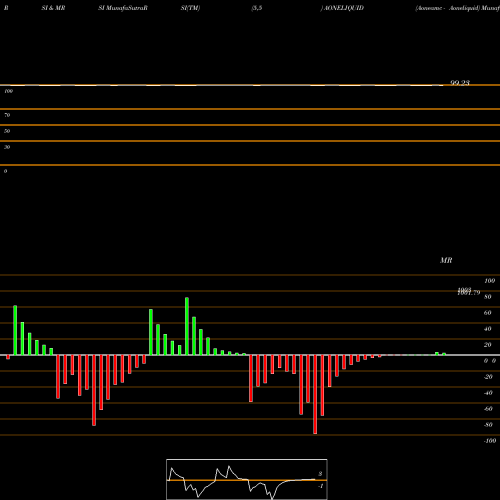Click the RSI axis label '50'

click(7, 131)
